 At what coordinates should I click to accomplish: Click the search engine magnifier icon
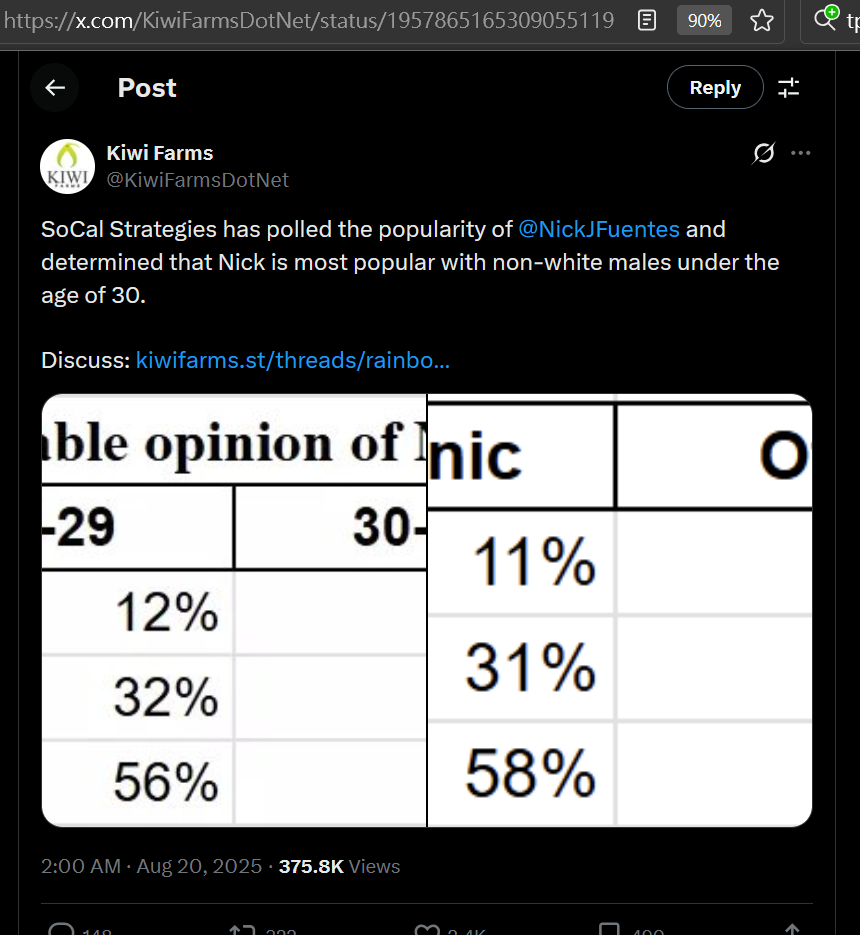[x=825, y=18]
